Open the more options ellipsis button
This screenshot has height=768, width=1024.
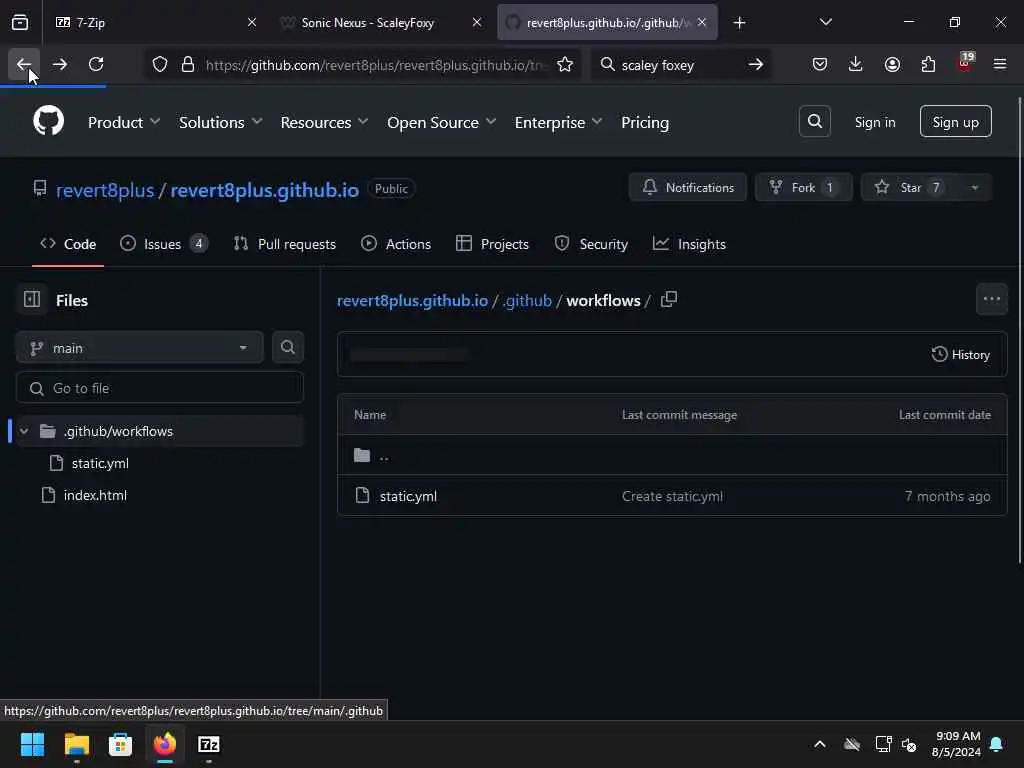(x=991, y=299)
